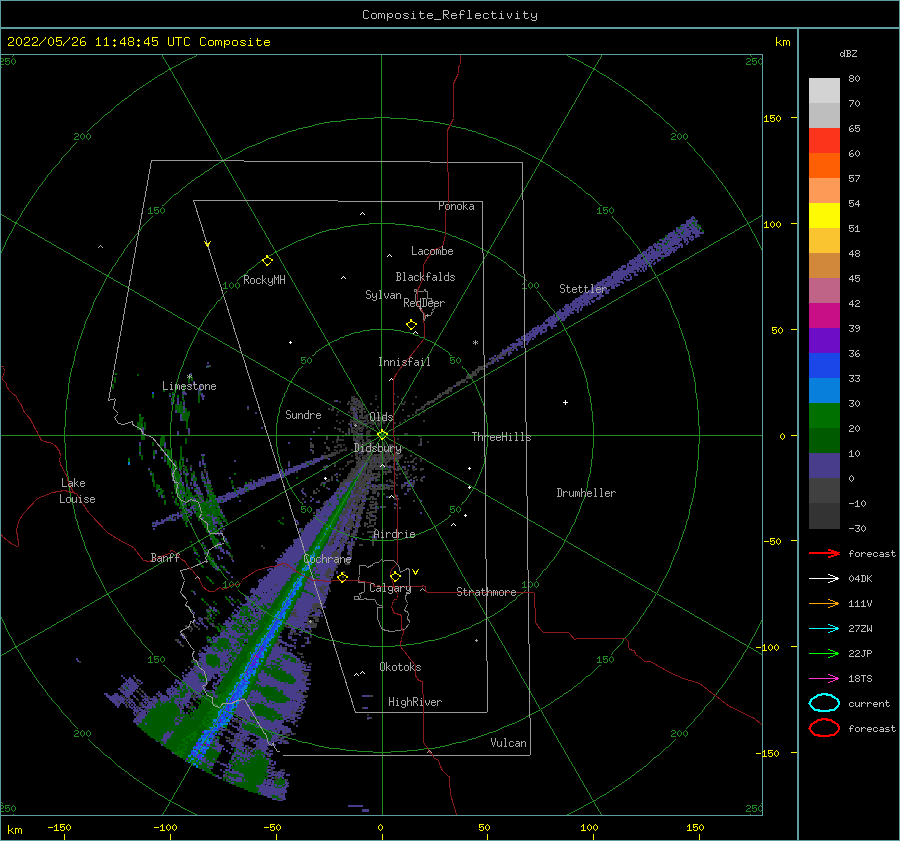Click the Innisfail label
This screenshot has height=841, width=900.
404,362
